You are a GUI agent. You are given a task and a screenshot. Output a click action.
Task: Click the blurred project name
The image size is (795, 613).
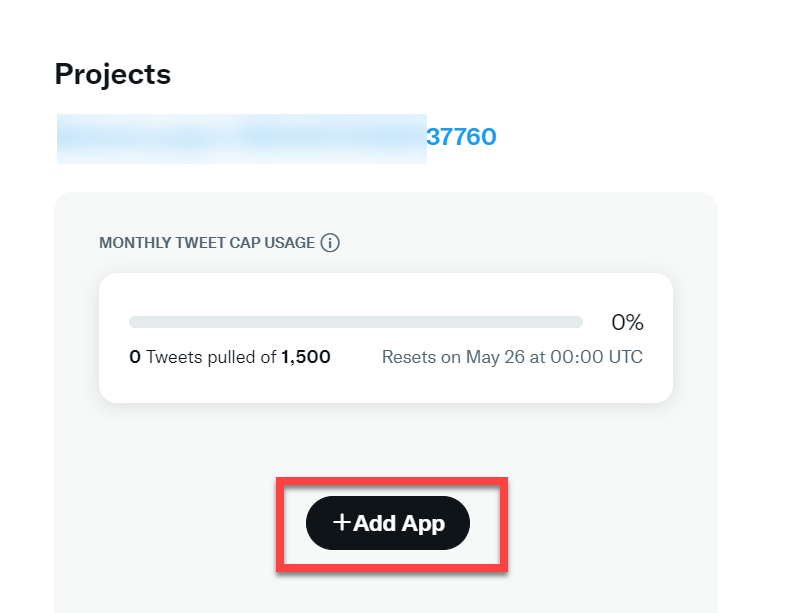[241, 138]
